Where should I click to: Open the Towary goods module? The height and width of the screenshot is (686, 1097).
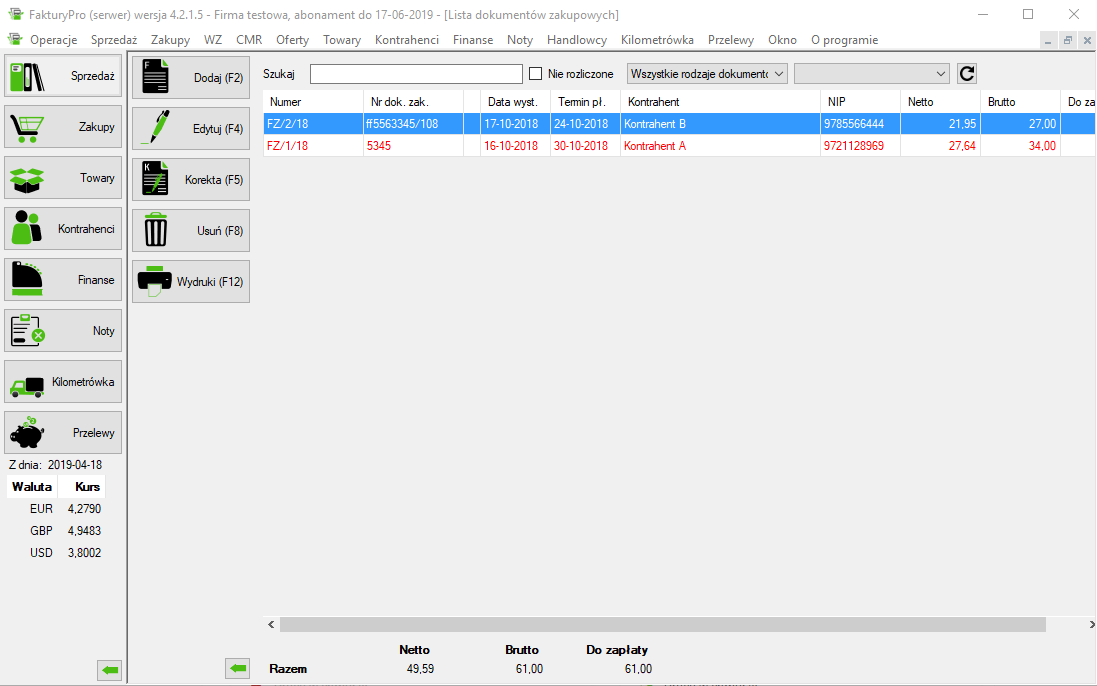[63, 178]
